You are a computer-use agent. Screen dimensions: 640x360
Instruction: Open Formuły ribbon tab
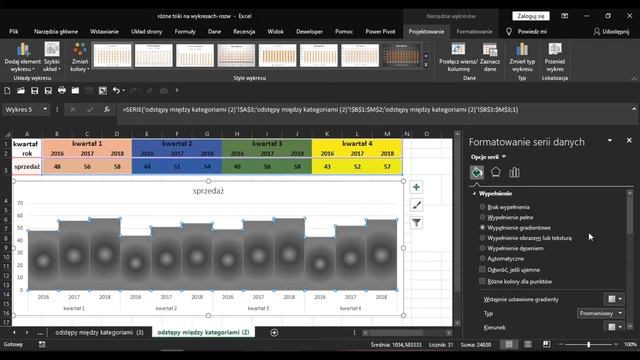pos(185,31)
